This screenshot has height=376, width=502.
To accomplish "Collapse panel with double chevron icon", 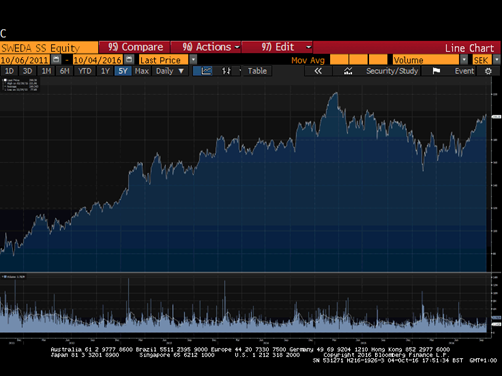I will 318,71.
